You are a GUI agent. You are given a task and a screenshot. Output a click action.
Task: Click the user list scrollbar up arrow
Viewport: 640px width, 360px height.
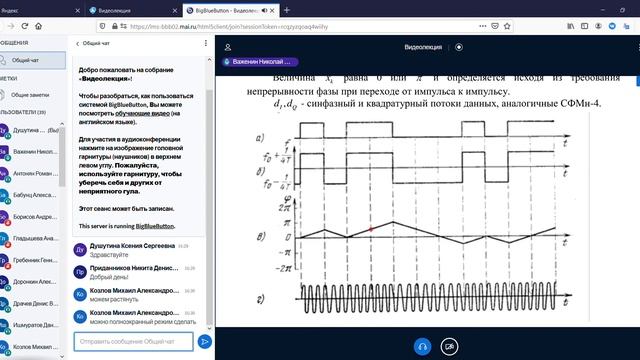click(x=62, y=124)
